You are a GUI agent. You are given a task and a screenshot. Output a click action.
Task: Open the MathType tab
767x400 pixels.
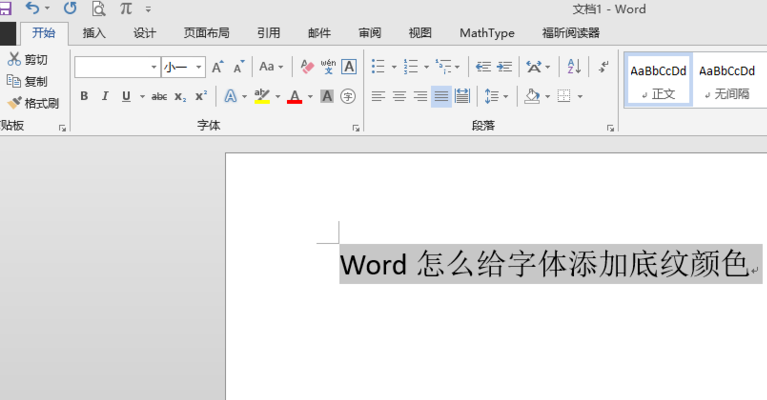(487, 33)
